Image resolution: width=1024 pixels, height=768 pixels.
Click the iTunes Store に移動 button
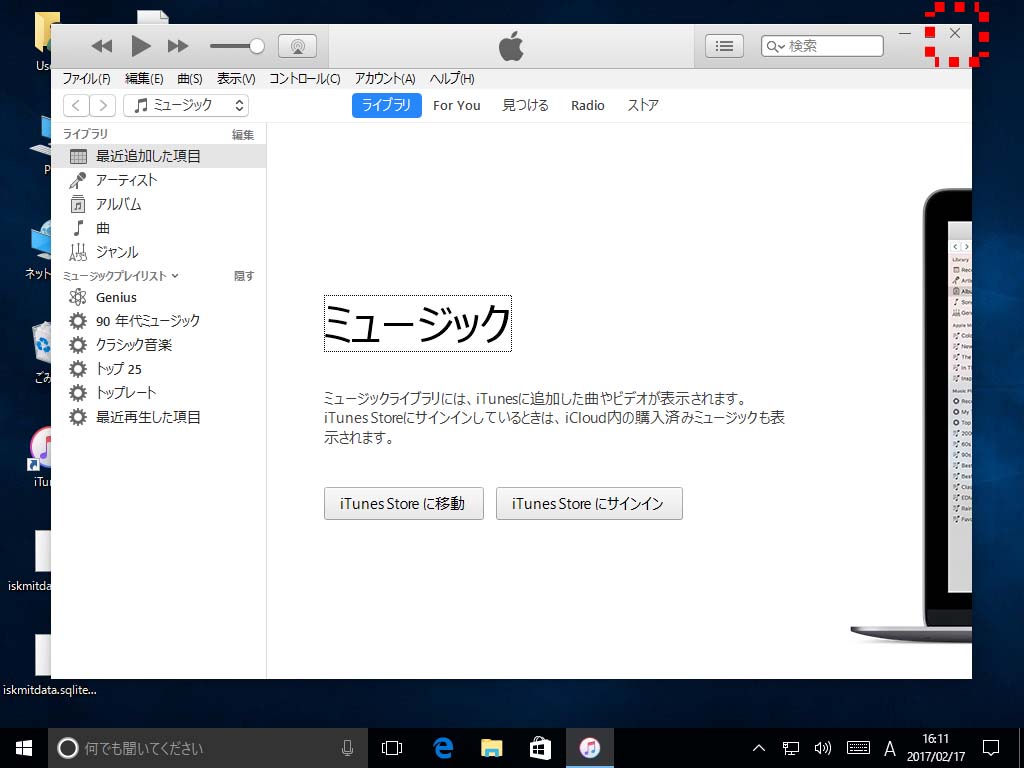pyautogui.click(x=403, y=504)
